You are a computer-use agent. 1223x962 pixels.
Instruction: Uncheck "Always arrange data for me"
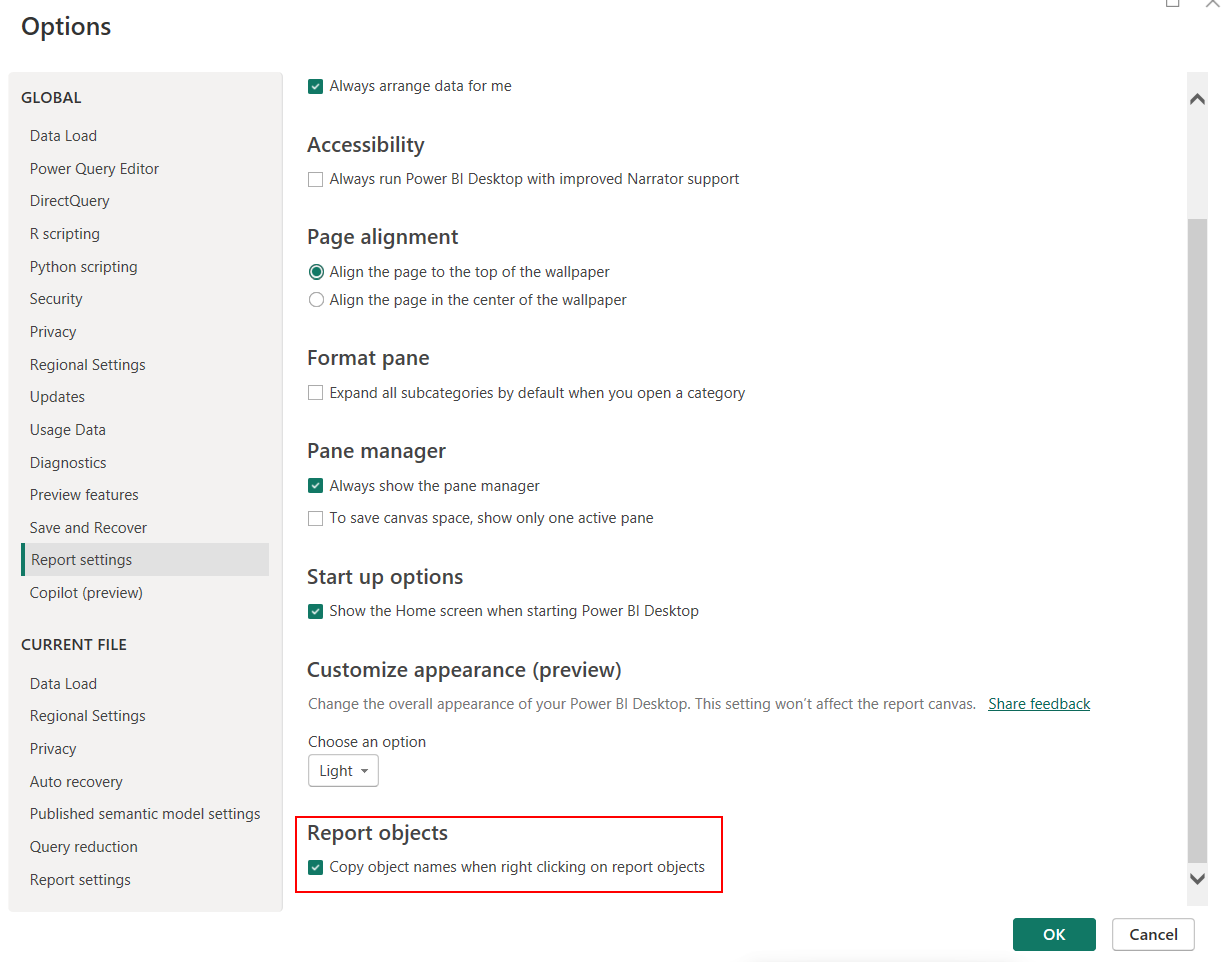[x=315, y=86]
